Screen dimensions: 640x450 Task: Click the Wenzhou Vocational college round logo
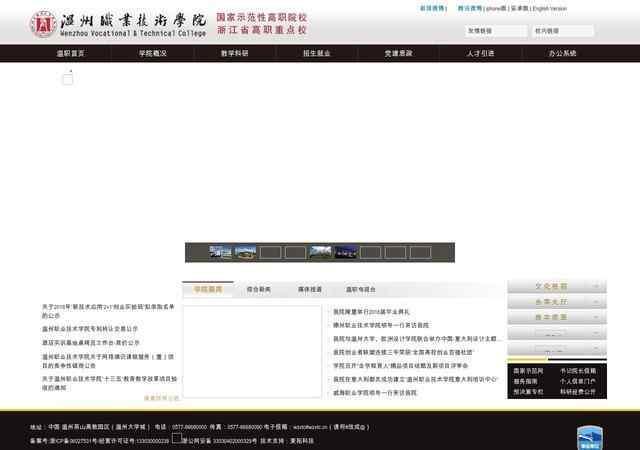(x=43, y=24)
